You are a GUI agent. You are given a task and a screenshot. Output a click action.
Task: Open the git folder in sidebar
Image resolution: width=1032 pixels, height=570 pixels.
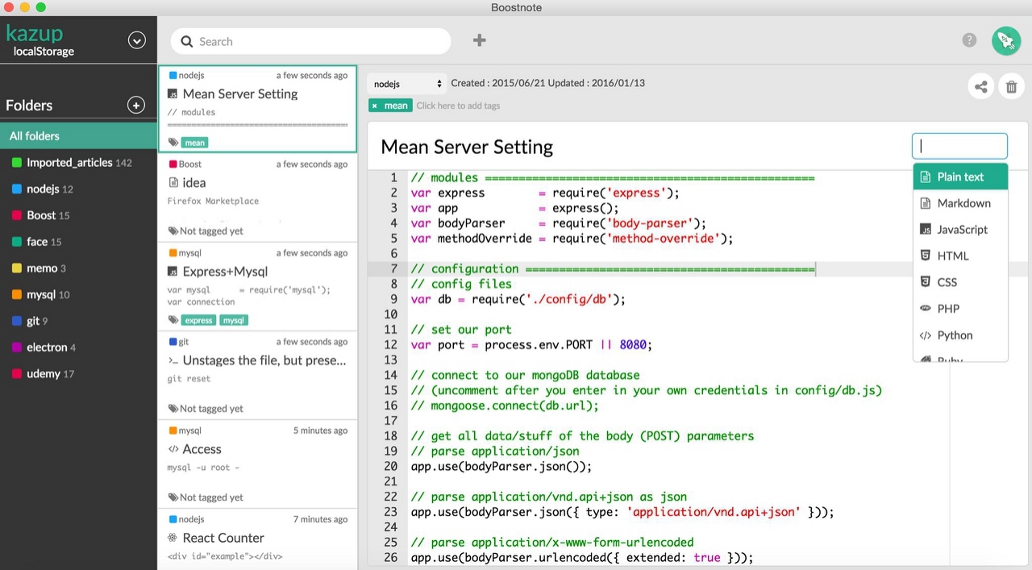click(x=78, y=321)
